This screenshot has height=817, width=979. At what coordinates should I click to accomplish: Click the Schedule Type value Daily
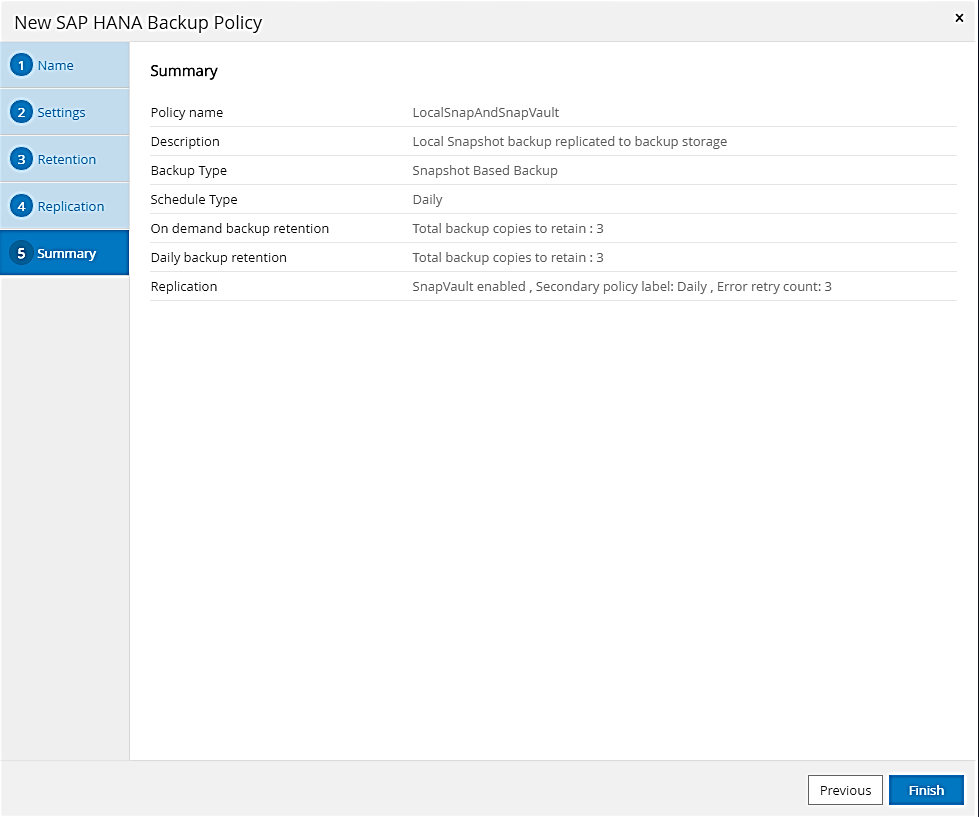(428, 200)
